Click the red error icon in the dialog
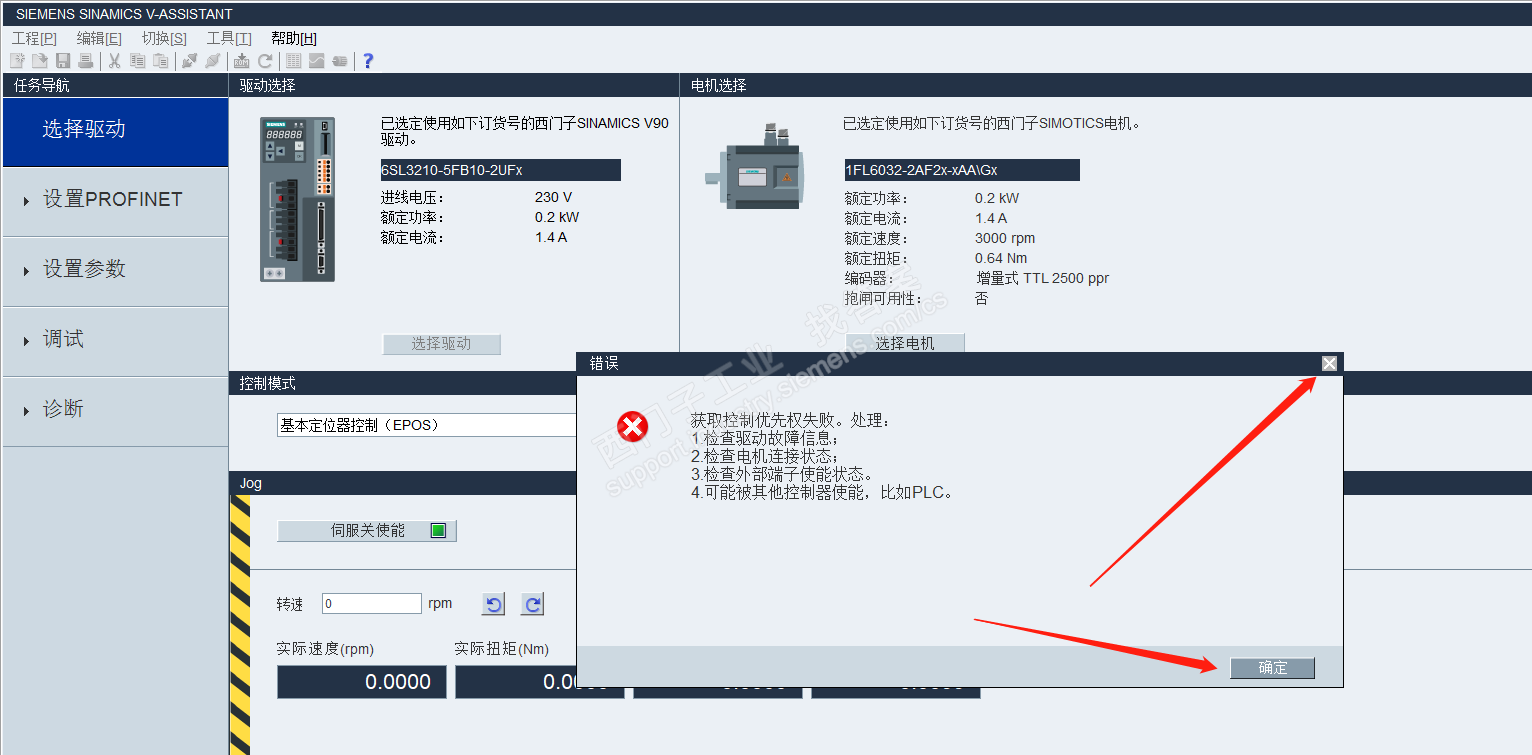Image resolution: width=1532 pixels, height=755 pixels. [x=632, y=427]
